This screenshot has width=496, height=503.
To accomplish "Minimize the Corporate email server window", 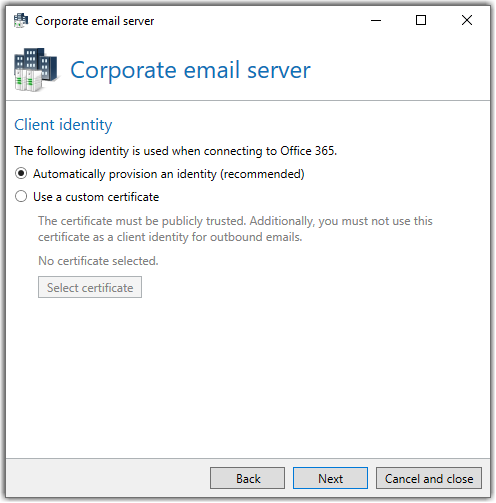I will [x=376, y=21].
